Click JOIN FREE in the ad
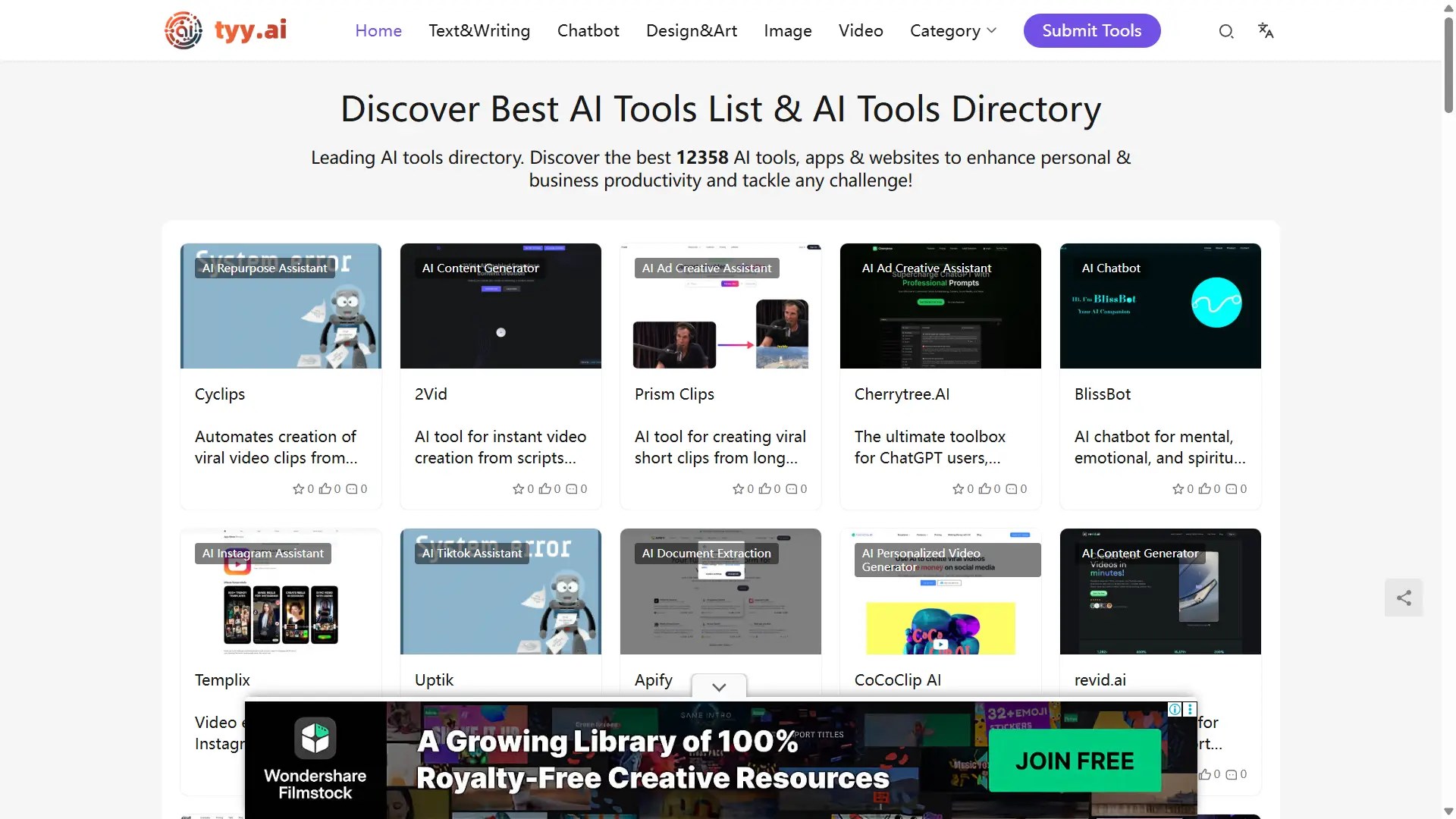Image resolution: width=1456 pixels, height=819 pixels. [x=1074, y=761]
